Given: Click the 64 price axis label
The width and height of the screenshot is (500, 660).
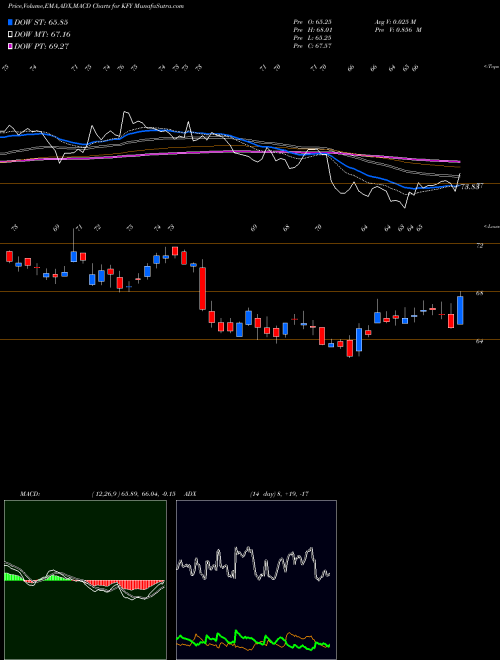Looking at the screenshot, I should click(x=479, y=341).
